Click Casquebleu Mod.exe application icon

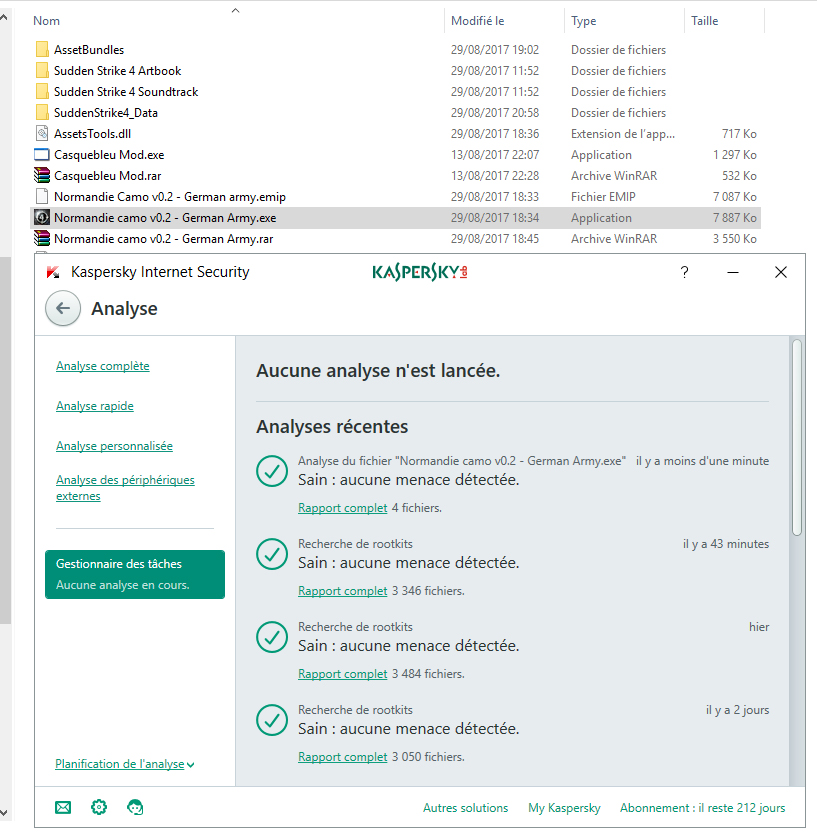pyautogui.click(x=42, y=154)
